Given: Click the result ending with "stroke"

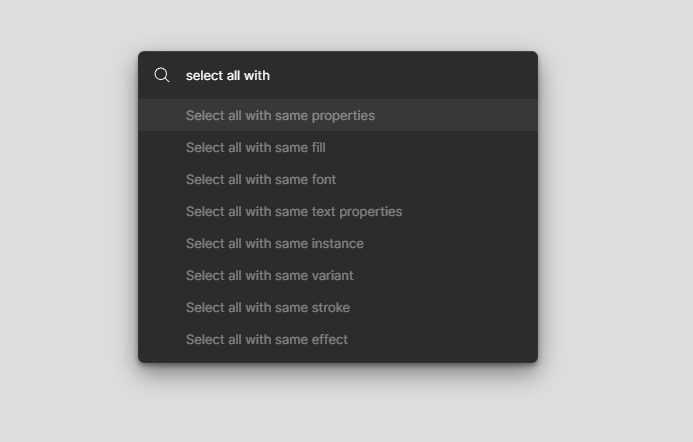Looking at the screenshot, I should coord(338,307).
